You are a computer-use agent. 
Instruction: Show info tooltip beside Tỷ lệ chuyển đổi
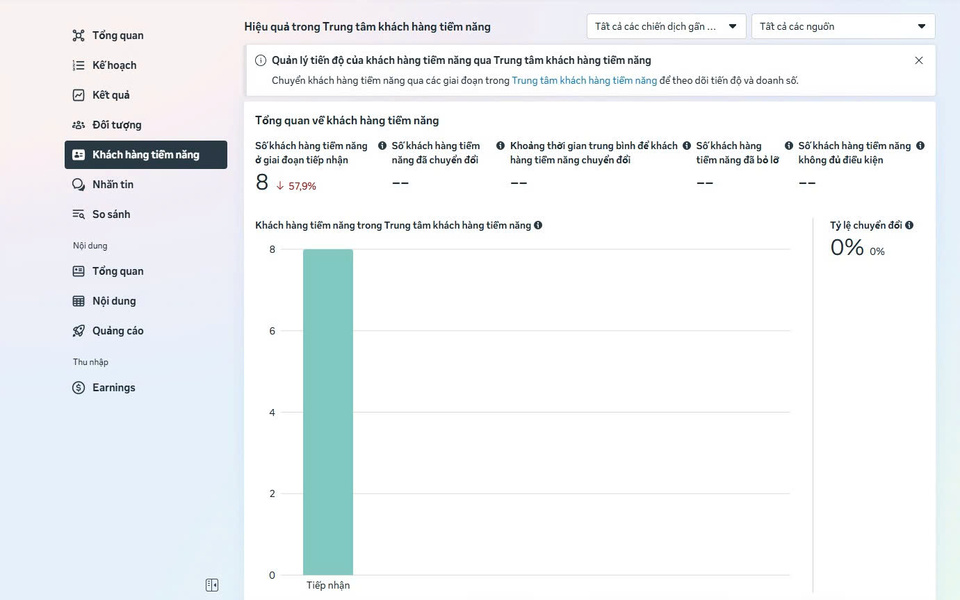point(909,226)
